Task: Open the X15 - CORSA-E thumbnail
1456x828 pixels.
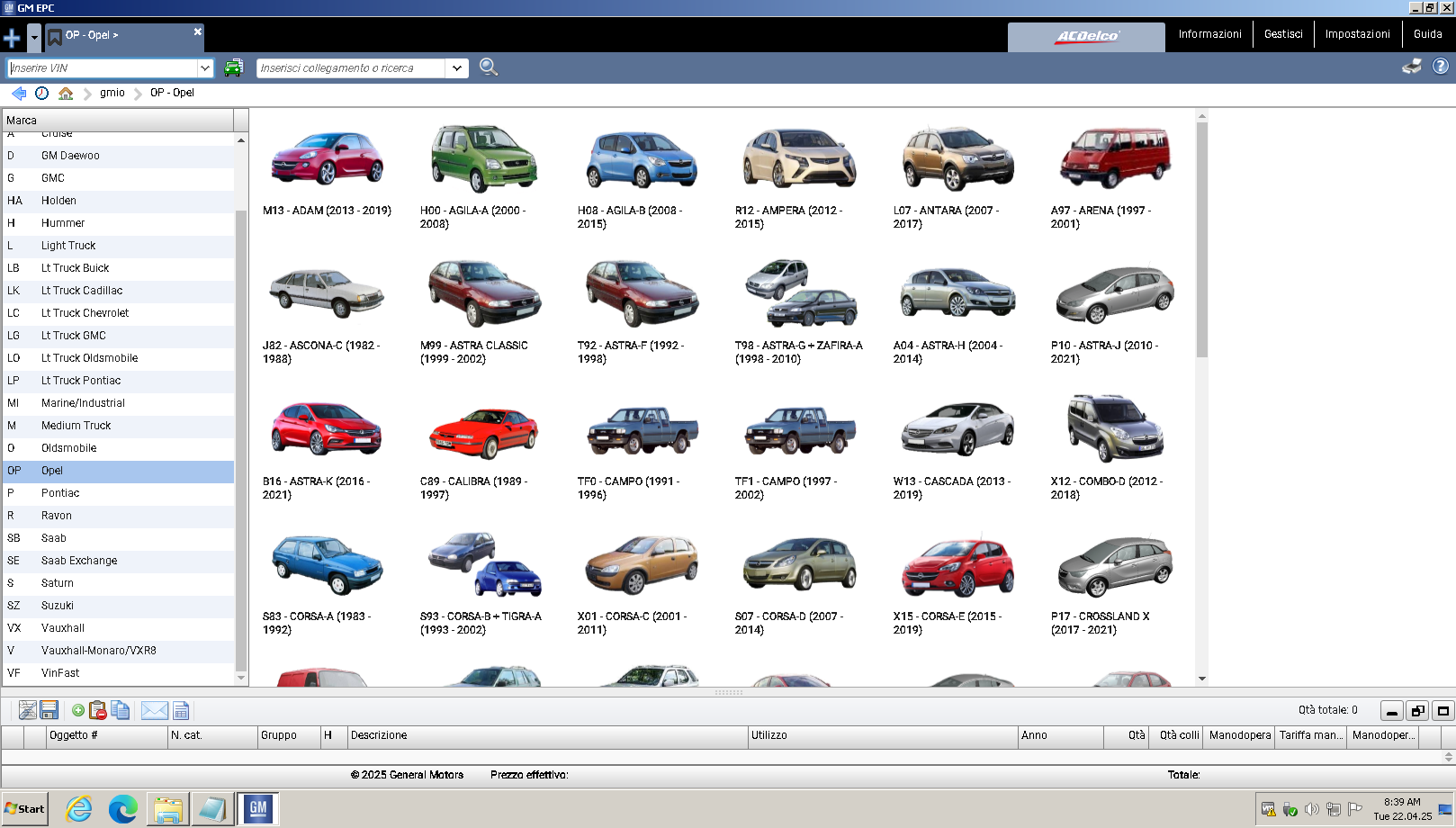Action: coord(957,567)
